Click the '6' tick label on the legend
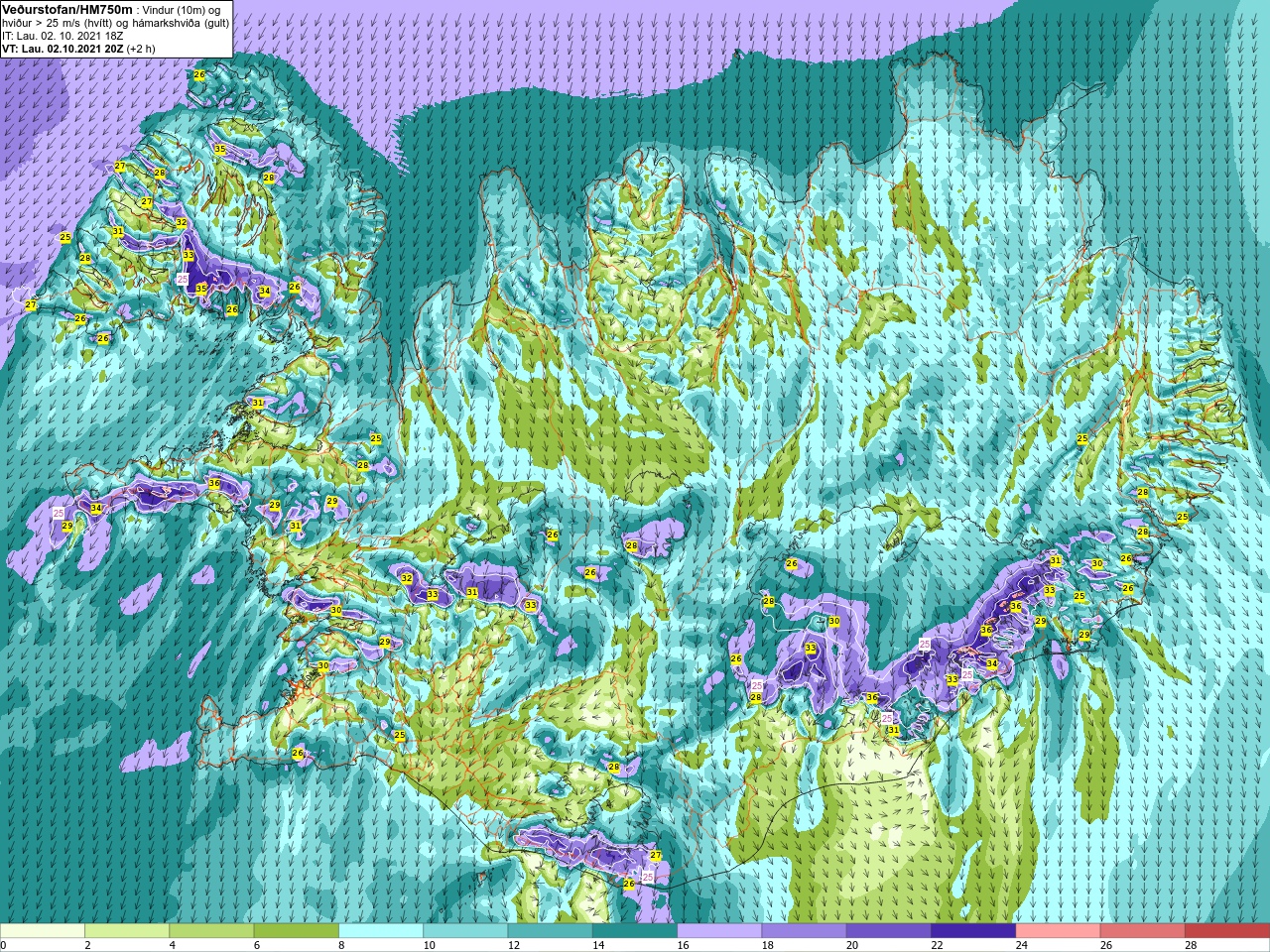The image size is (1270, 952). tap(256, 945)
